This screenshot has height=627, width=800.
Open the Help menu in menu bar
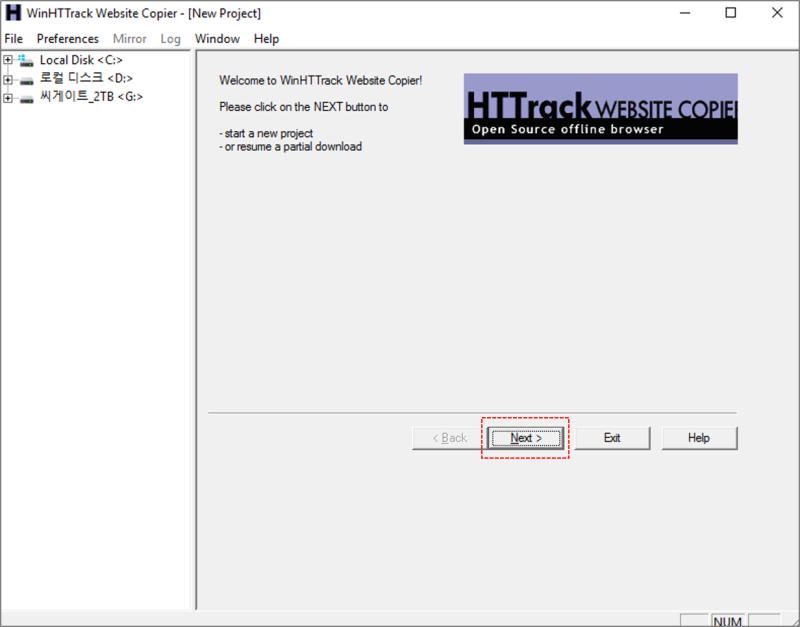[266, 39]
